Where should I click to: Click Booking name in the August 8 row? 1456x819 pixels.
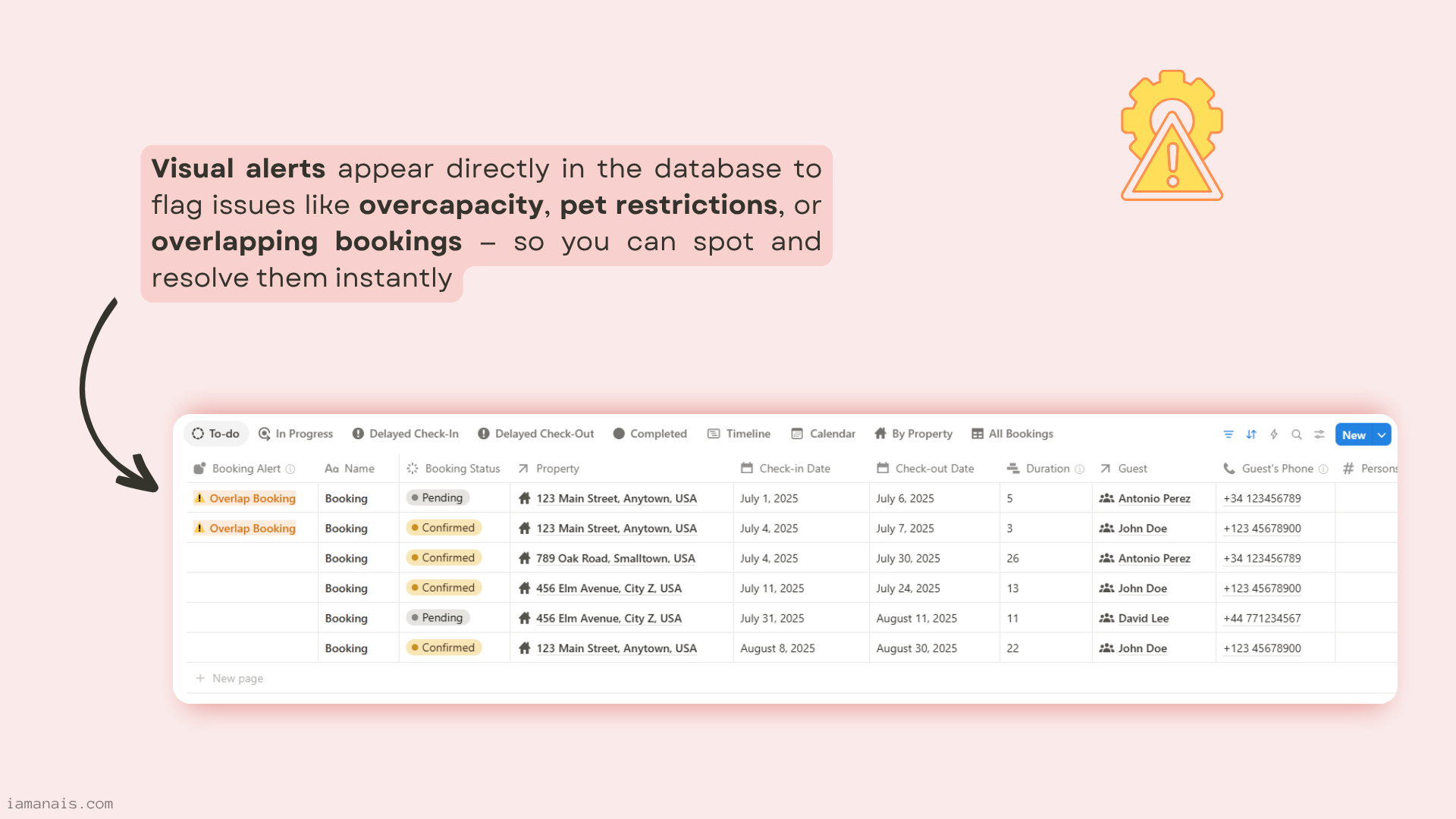pos(347,648)
